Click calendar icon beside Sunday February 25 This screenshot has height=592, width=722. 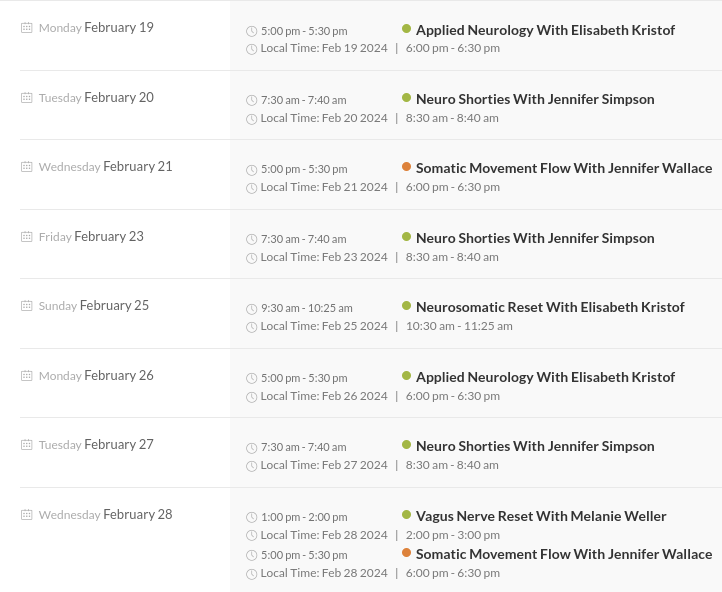click(x=27, y=306)
